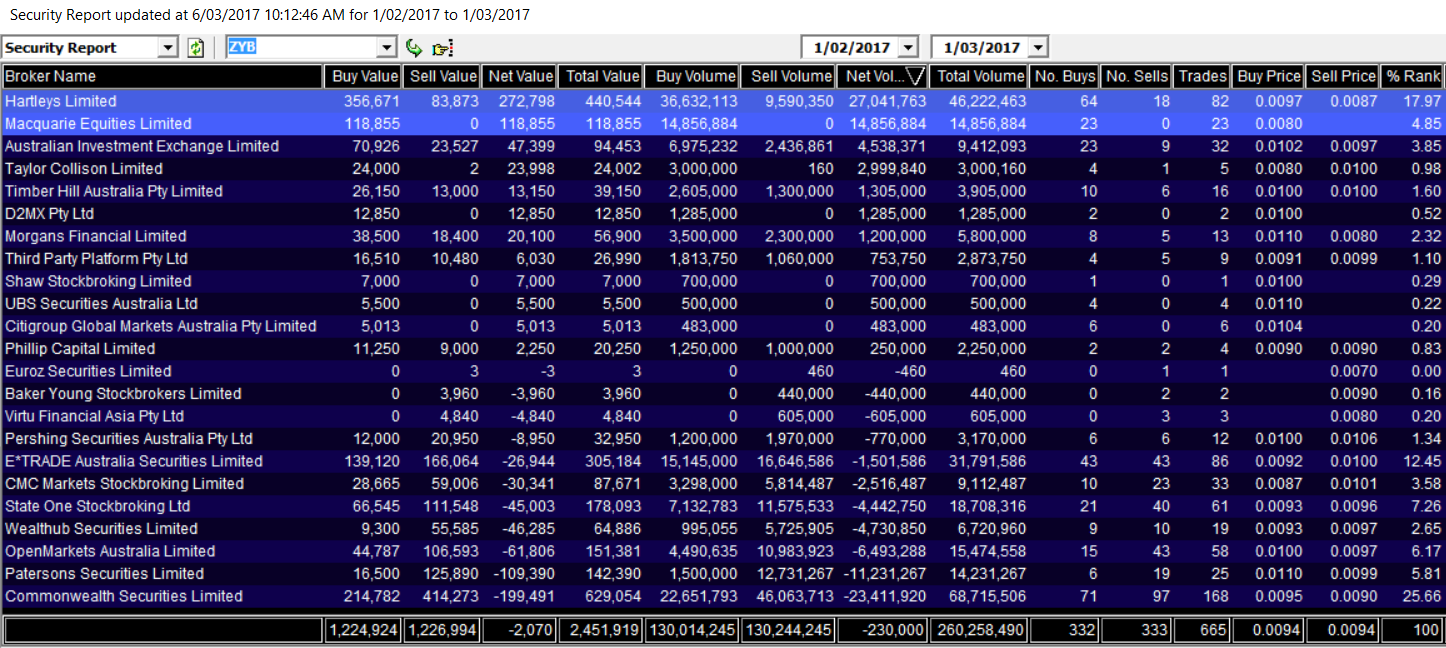Sort by Total Value column header
Image resolution: width=1446 pixels, height=648 pixels.
pyautogui.click(x=600, y=76)
